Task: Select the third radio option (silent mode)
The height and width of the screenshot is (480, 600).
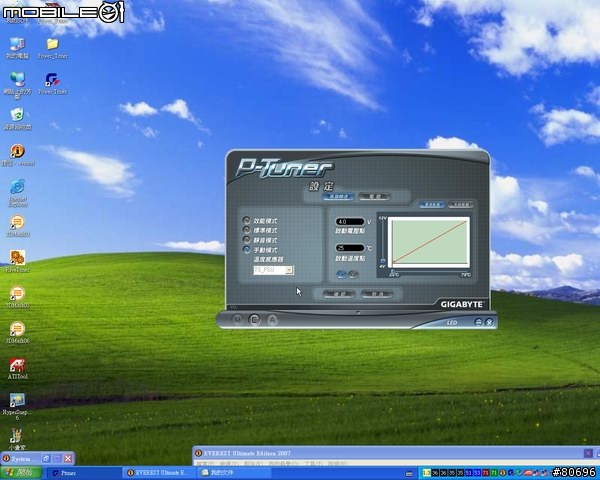Action: point(246,240)
